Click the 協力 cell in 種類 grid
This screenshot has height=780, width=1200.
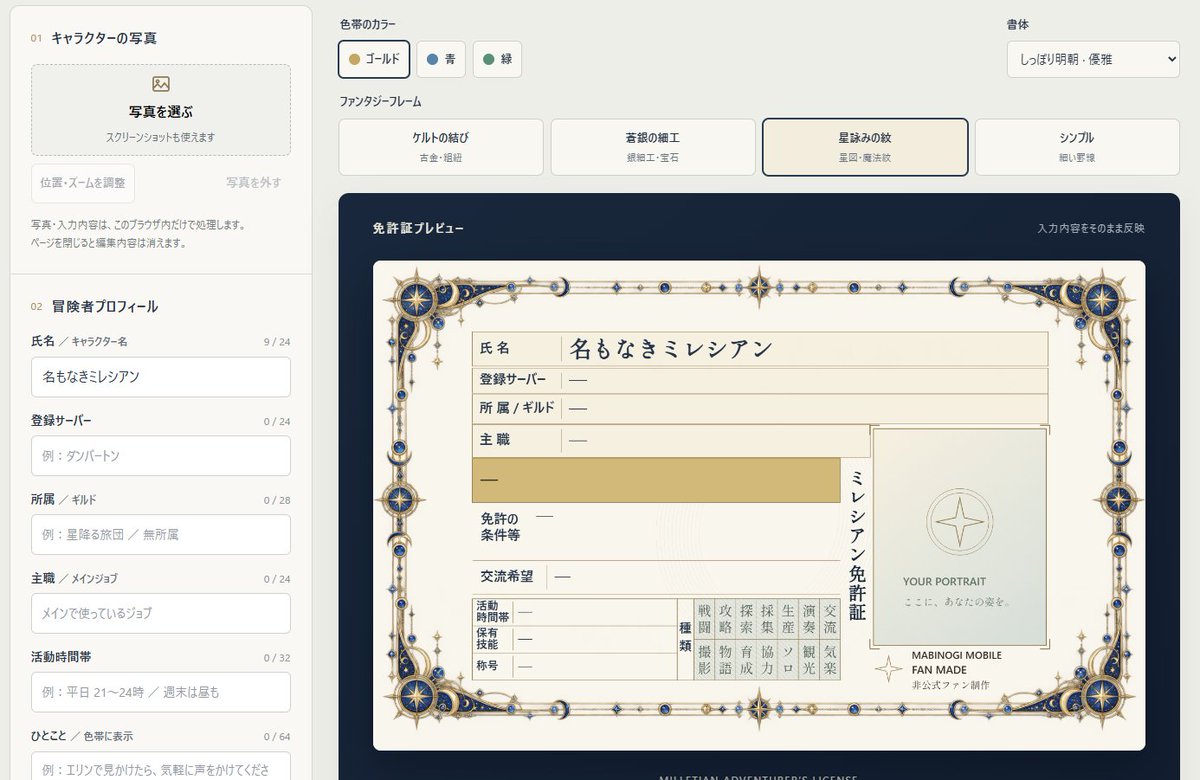tap(767, 660)
